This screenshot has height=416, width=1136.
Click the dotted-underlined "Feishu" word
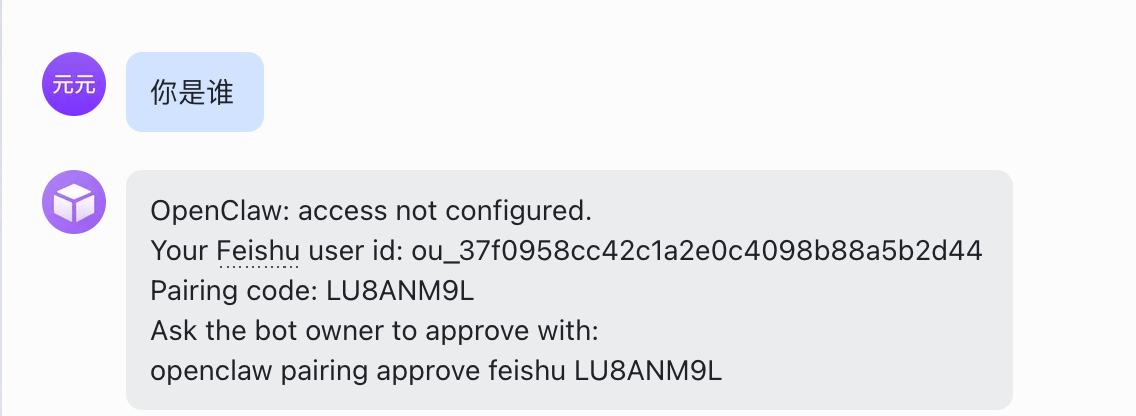click(258, 251)
